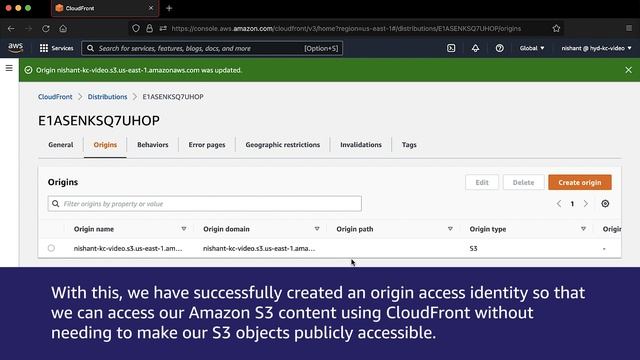Click page number 1 in pagination
Screen dimensions: 640x360
[572, 204]
